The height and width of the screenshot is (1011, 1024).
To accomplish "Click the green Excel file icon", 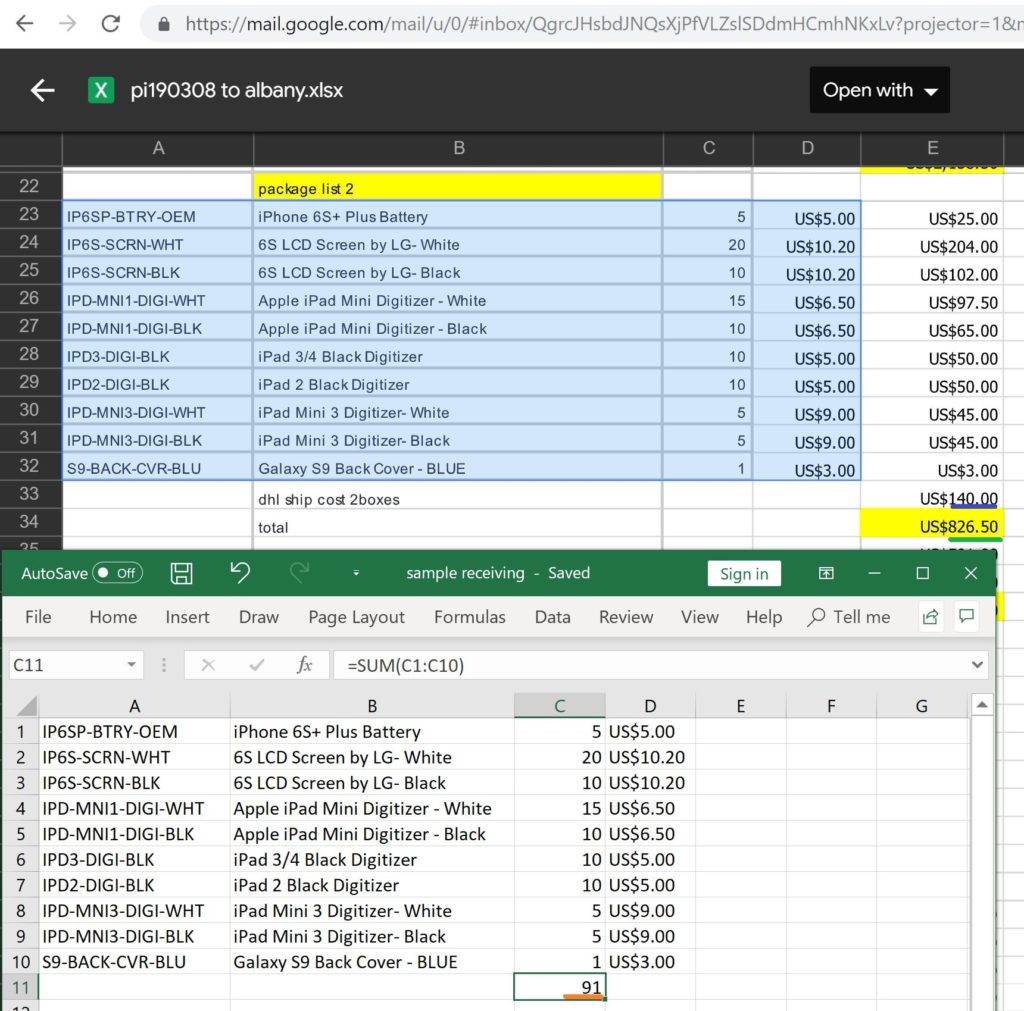I will [101, 90].
